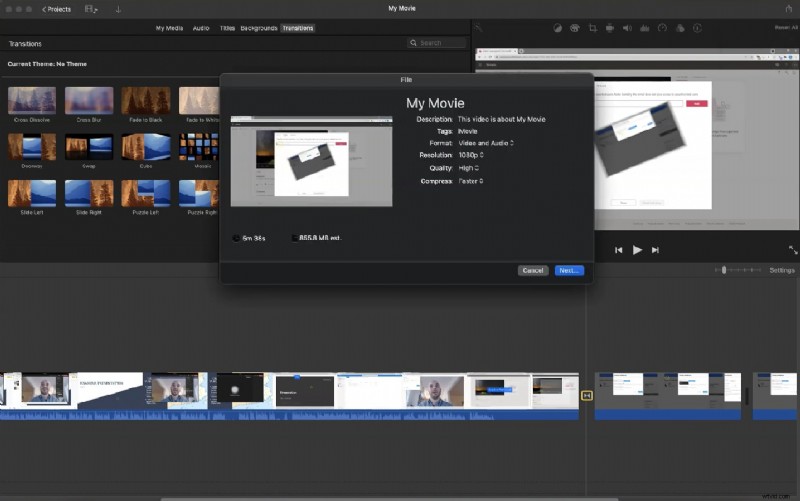Screen dimensions: 800x501
Task: Select the Cross Dissolve transition
Action: coord(32,101)
